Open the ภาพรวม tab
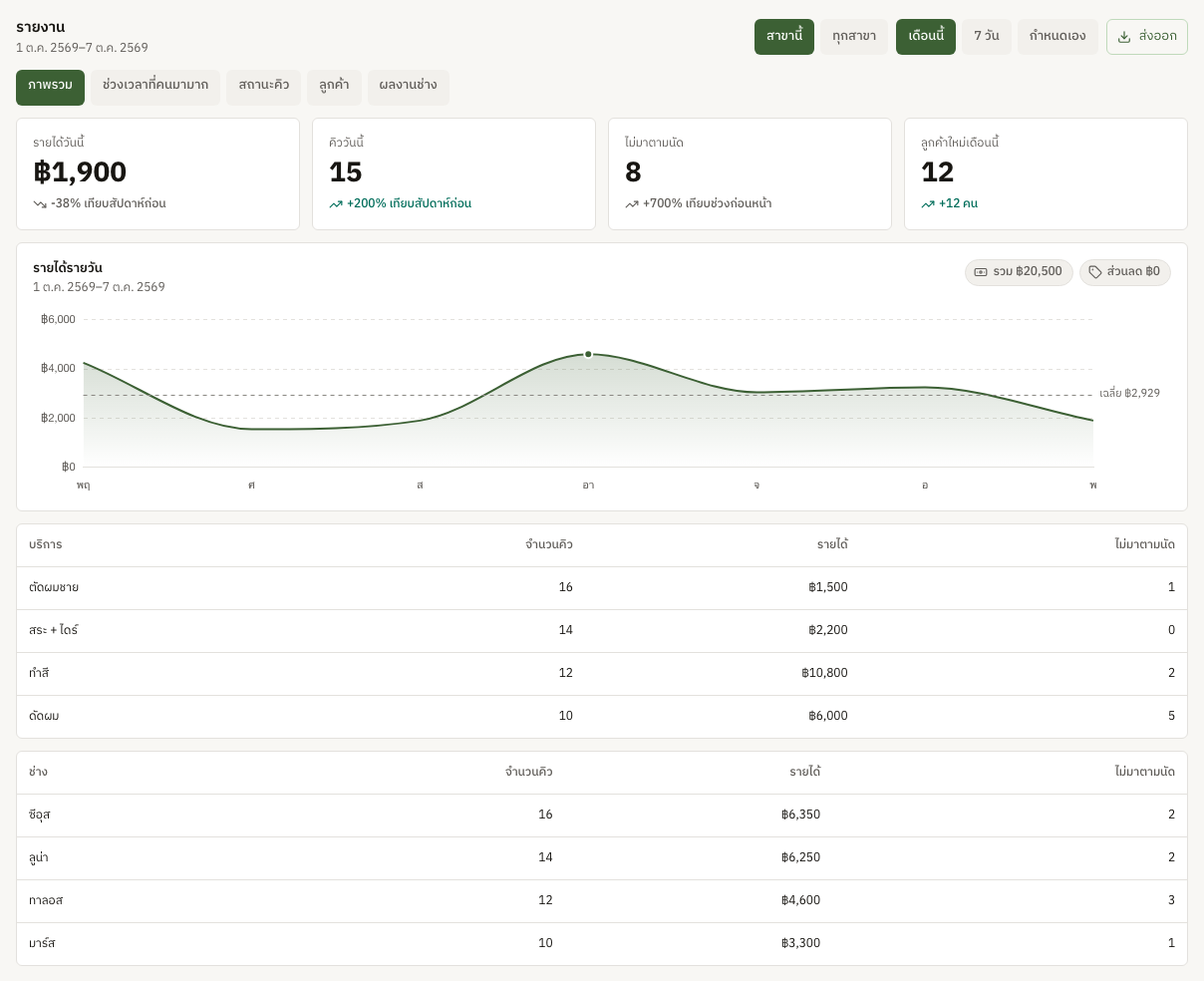Image resolution: width=1204 pixels, height=981 pixels. (x=50, y=87)
